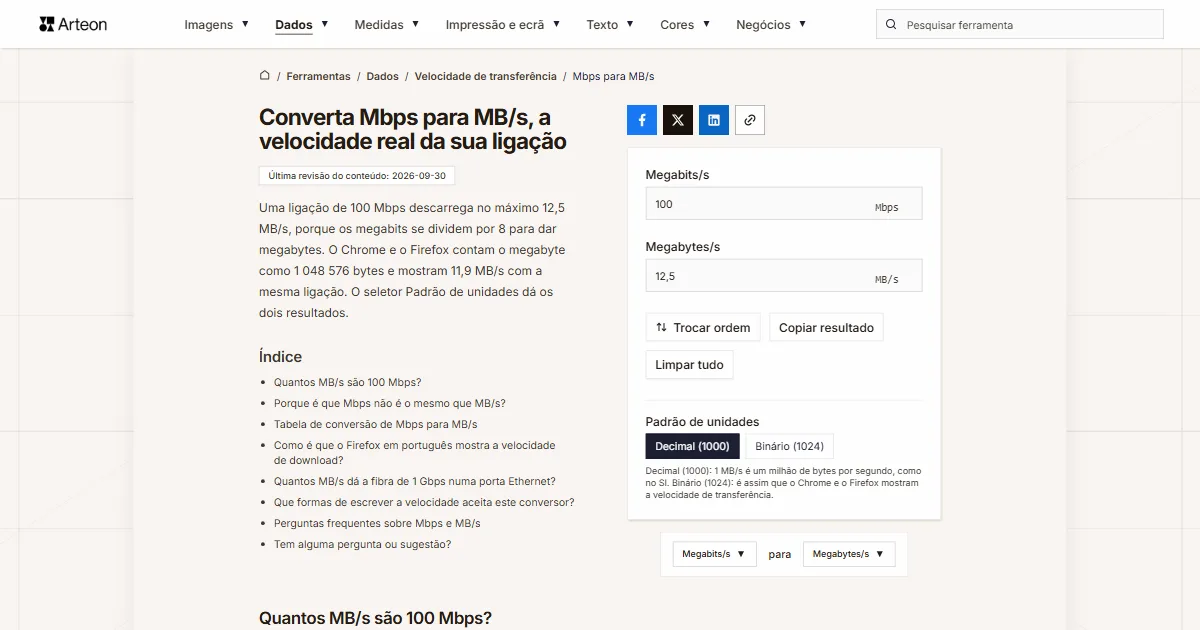This screenshot has height=630, width=1200.
Task: Click Limpar tudo button
Action: tap(689, 365)
